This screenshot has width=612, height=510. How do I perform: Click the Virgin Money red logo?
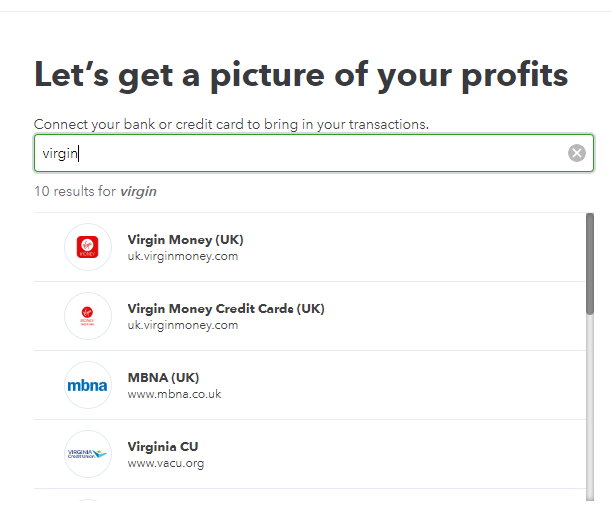pos(88,247)
